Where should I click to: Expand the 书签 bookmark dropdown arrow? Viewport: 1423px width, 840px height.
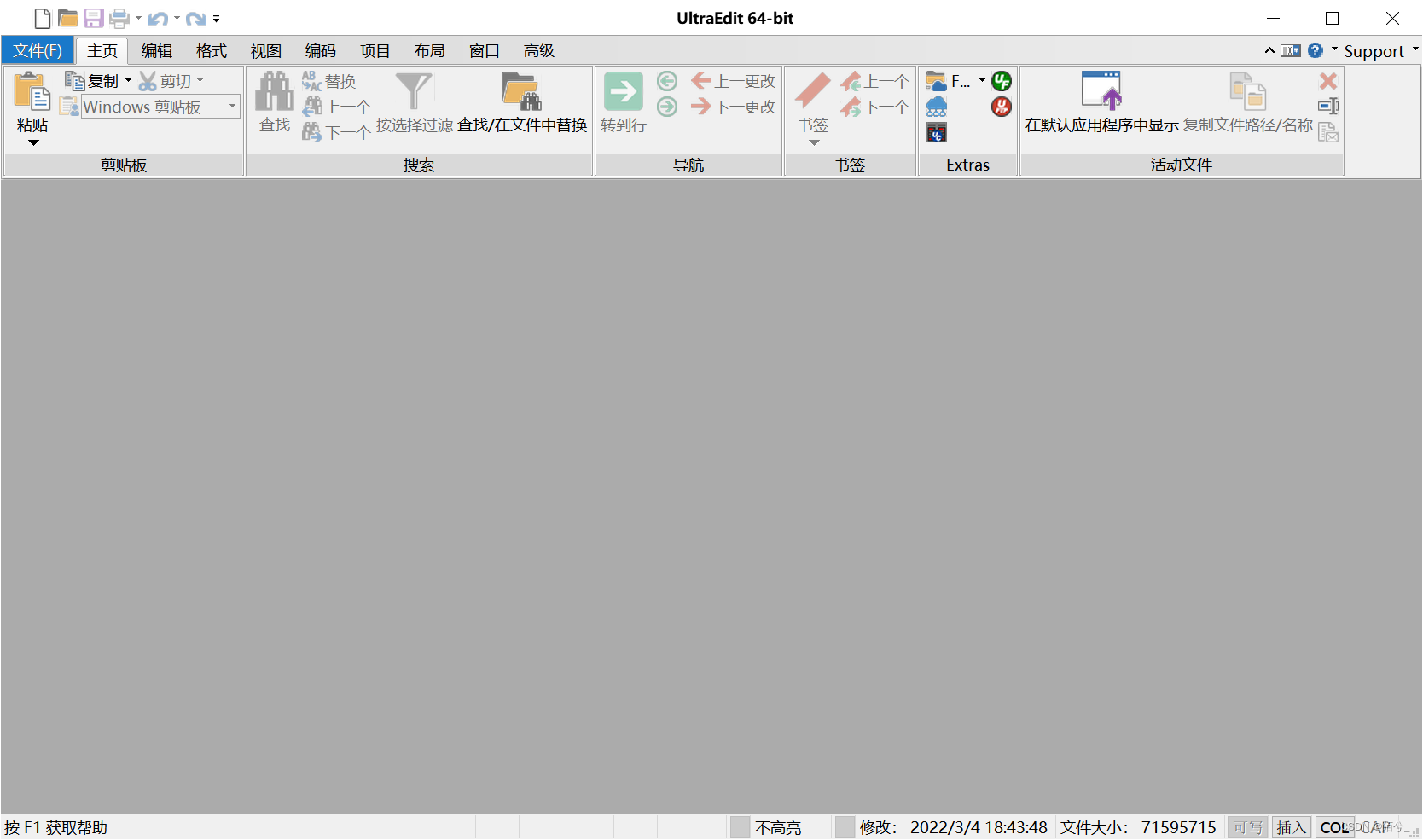tap(814, 142)
